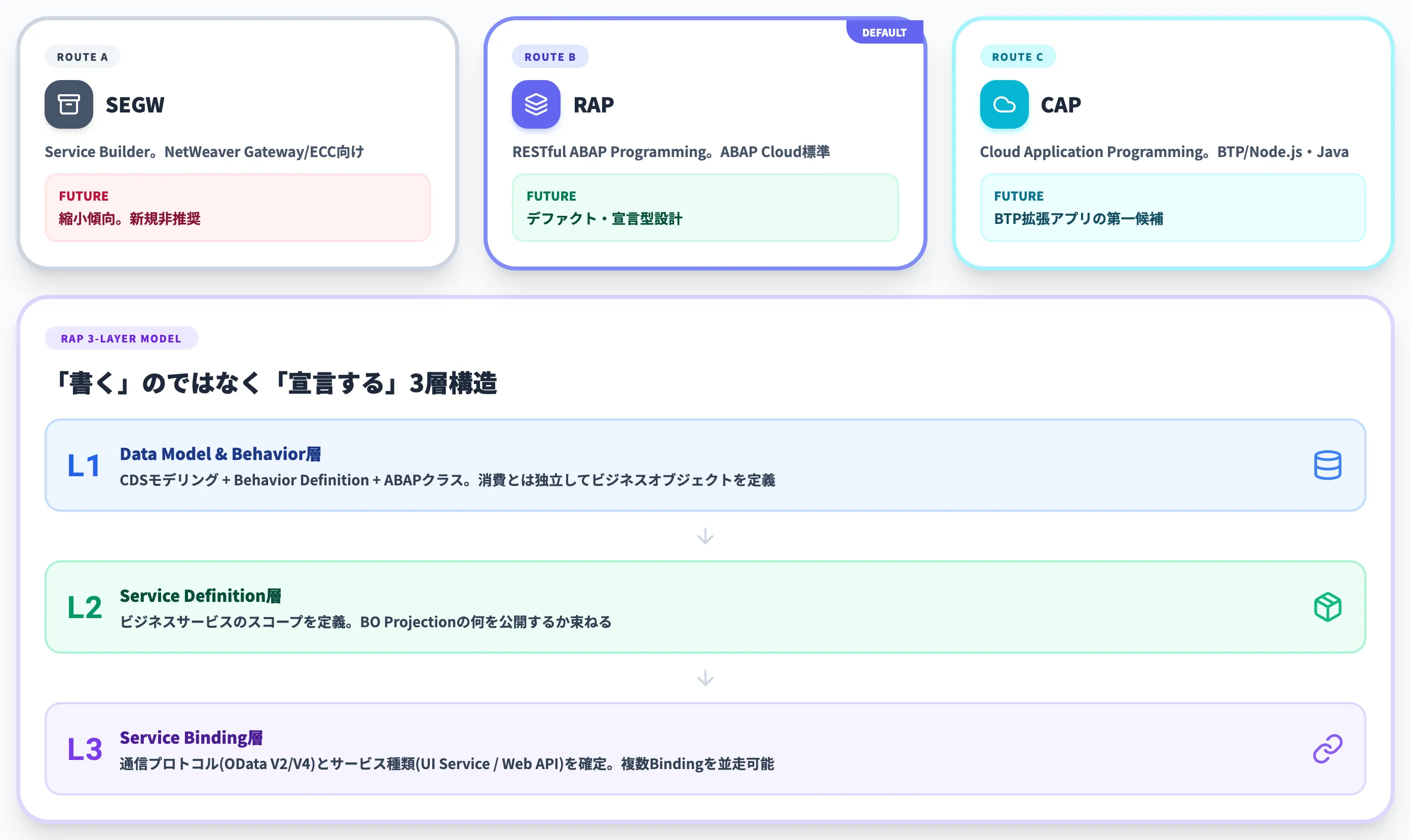The height and width of the screenshot is (840, 1411).
Task: Click the Service Binding層 title
Action: 192,738
